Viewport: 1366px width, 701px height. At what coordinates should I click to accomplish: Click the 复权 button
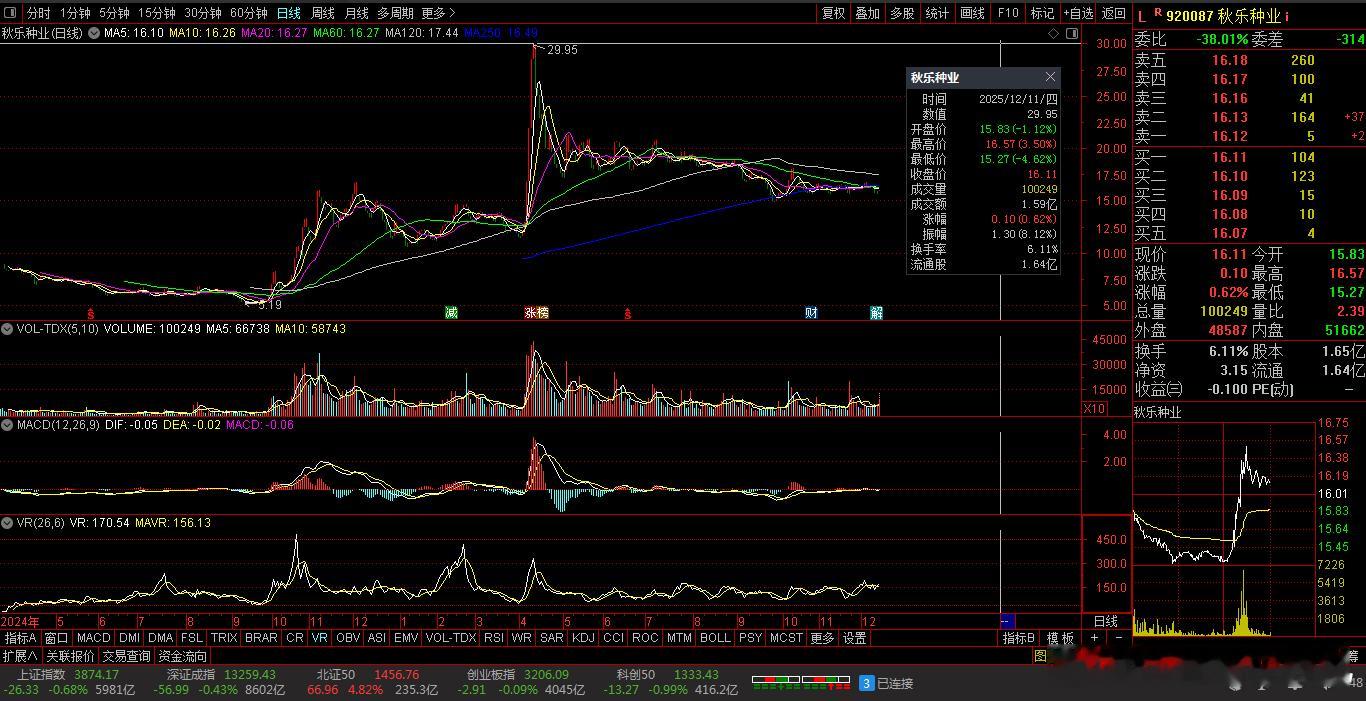(x=833, y=13)
